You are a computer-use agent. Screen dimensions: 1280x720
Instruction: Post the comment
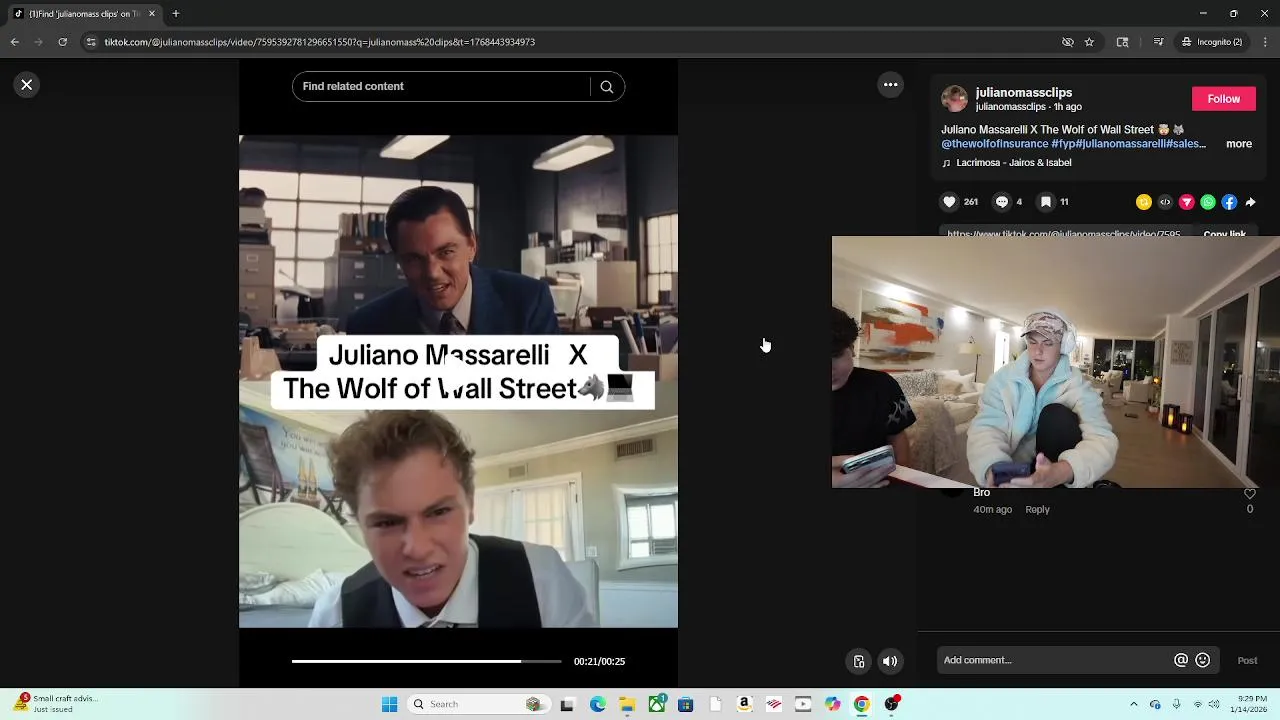click(1247, 661)
